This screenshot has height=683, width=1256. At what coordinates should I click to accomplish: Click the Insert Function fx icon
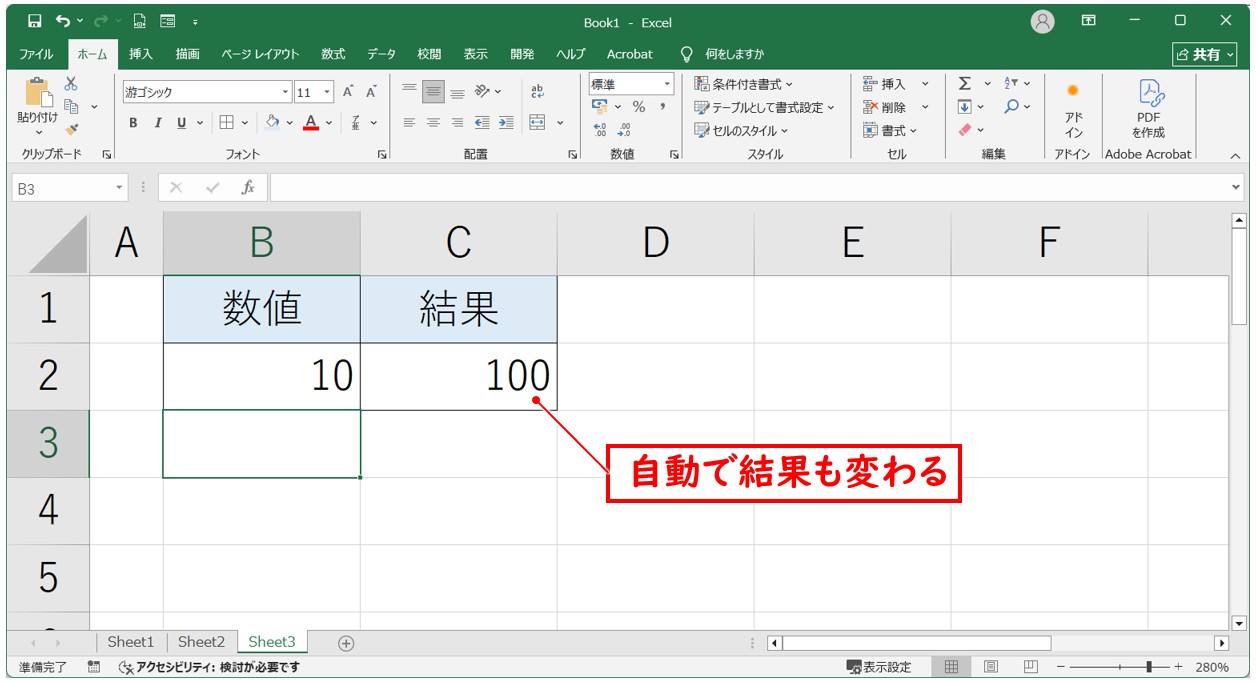(x=248, y=188)
